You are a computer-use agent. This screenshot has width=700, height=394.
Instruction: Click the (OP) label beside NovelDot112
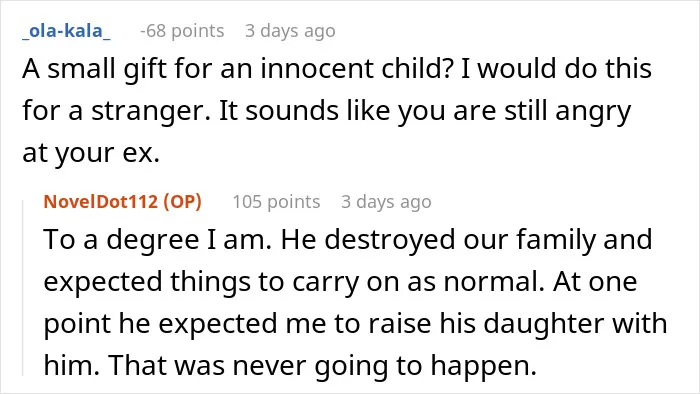(183, 202)
